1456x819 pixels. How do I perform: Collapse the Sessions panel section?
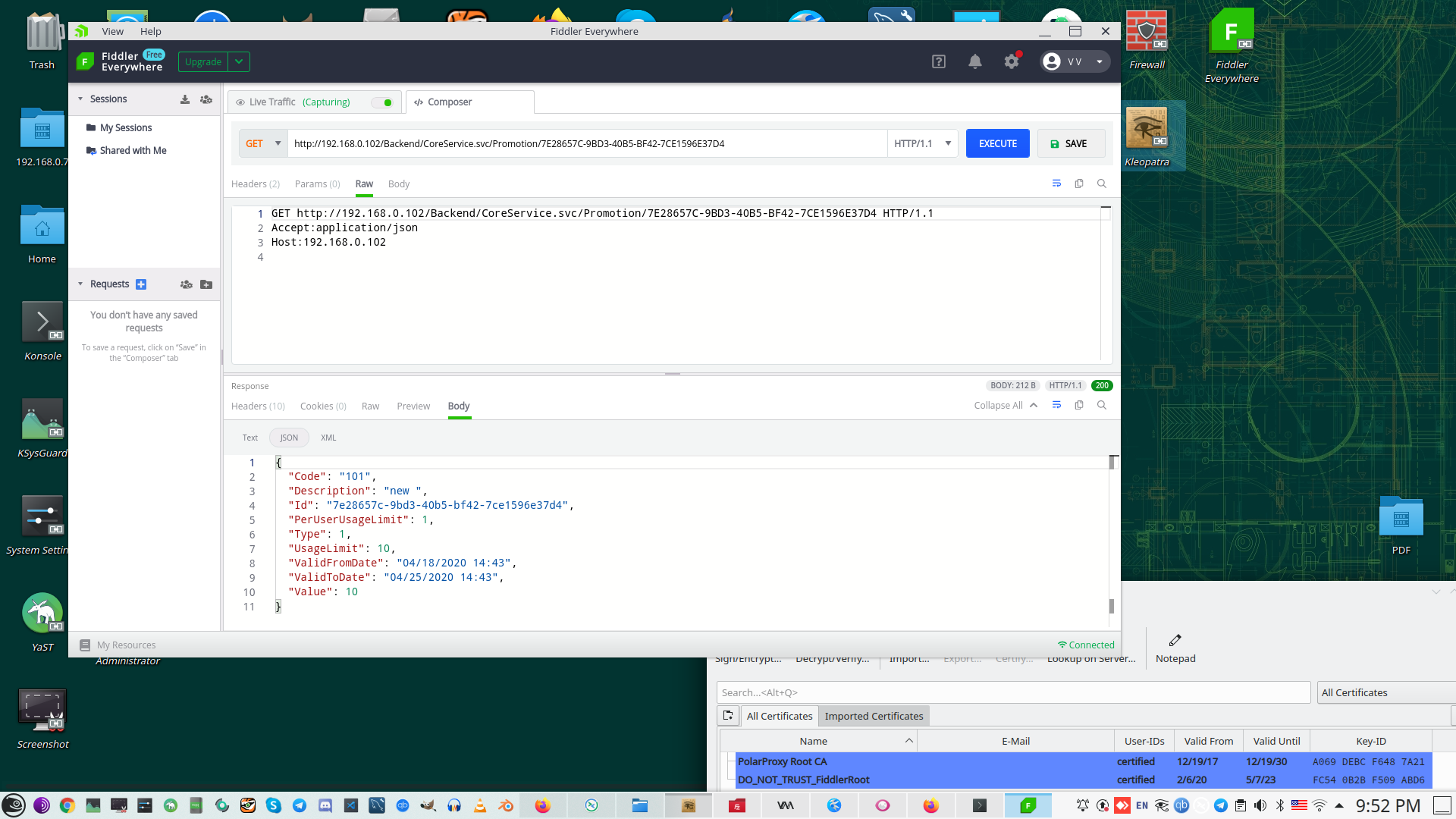[80, 99]
